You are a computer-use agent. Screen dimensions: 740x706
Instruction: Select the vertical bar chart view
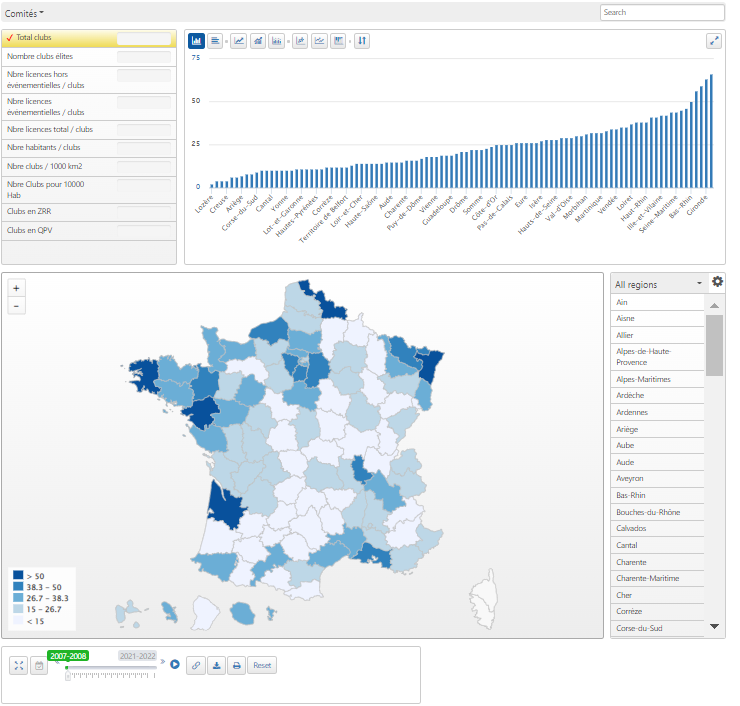tap(196, 41)
